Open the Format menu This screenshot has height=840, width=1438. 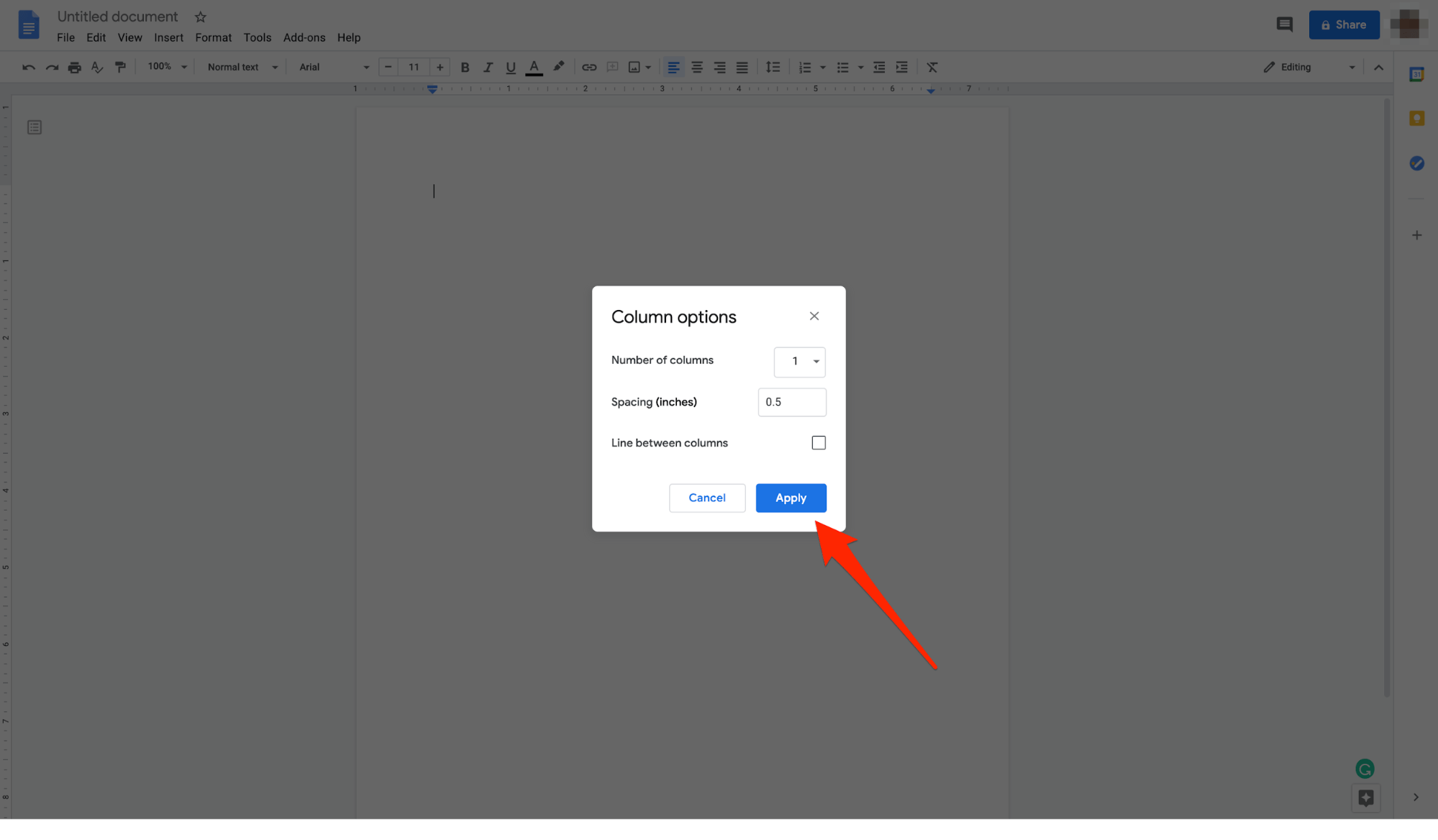point(213,37)
